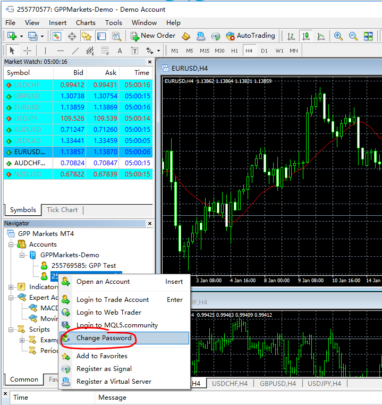
Task: Expand the Indicators tree node
Action: 11,287
